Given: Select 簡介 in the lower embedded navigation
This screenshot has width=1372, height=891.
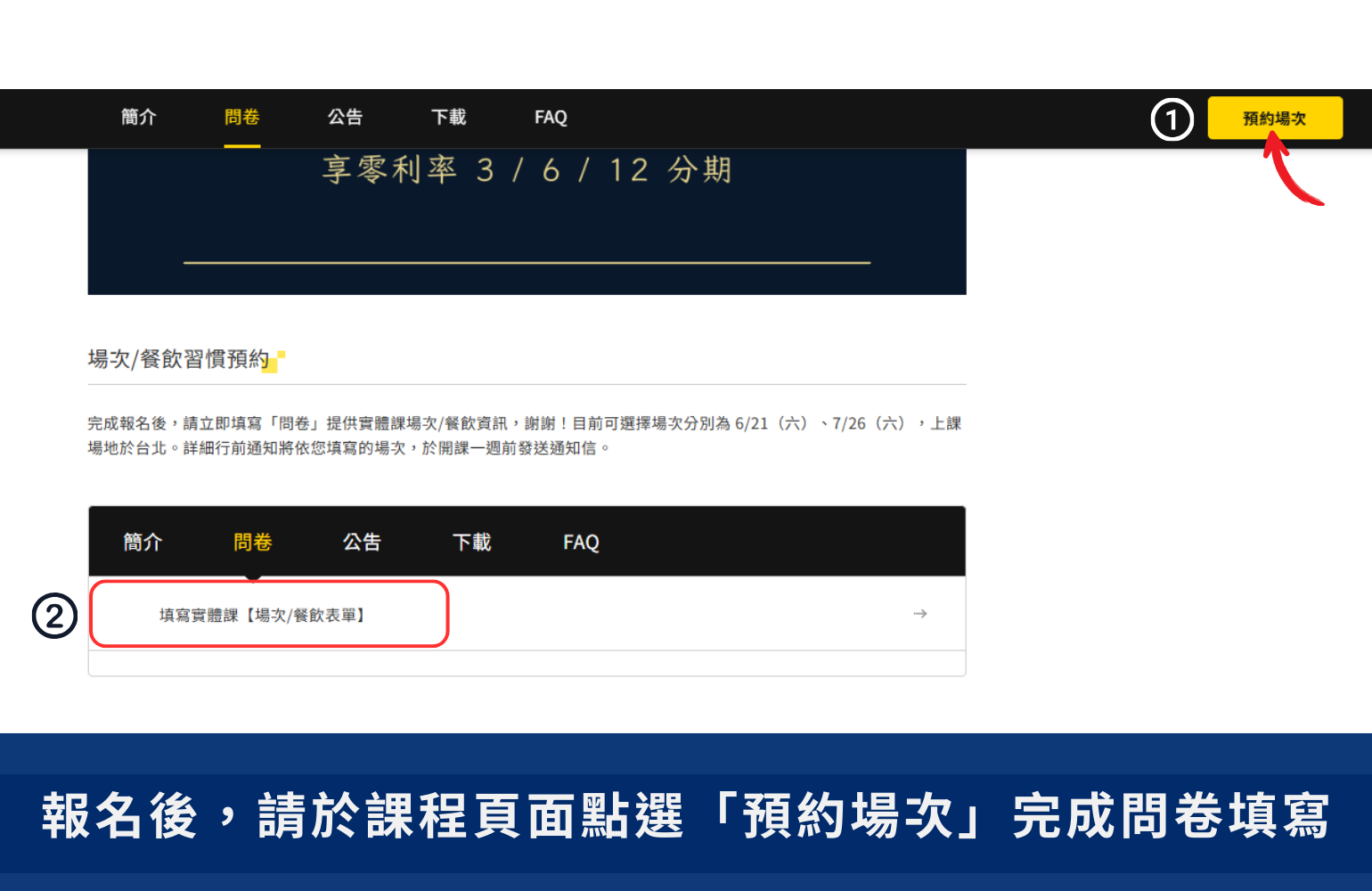Looking at the screenshot, I should point(143,542).
